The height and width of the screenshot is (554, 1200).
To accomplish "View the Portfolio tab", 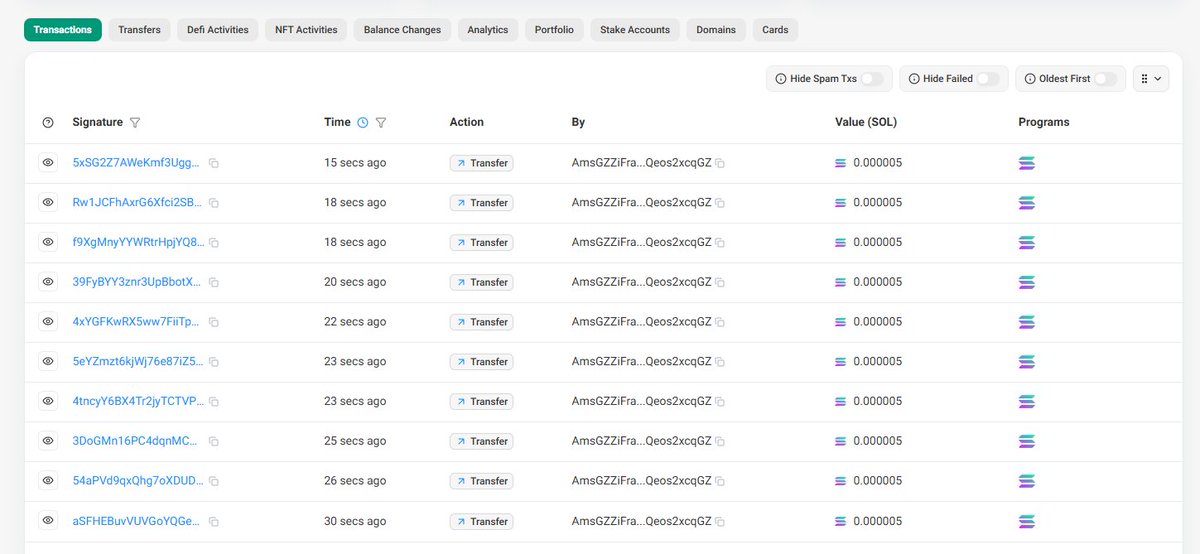I will coord(555,30).
